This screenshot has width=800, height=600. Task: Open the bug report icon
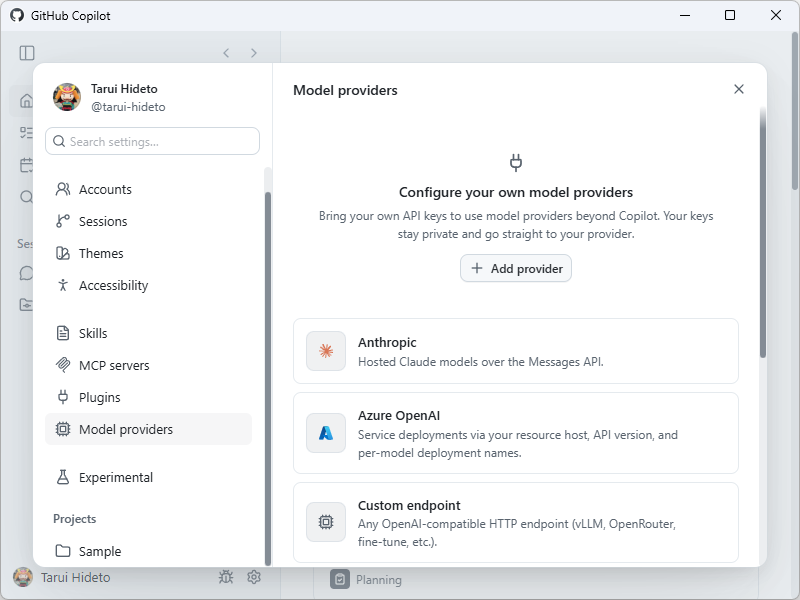pyautogui.click(x=226, y=577)
